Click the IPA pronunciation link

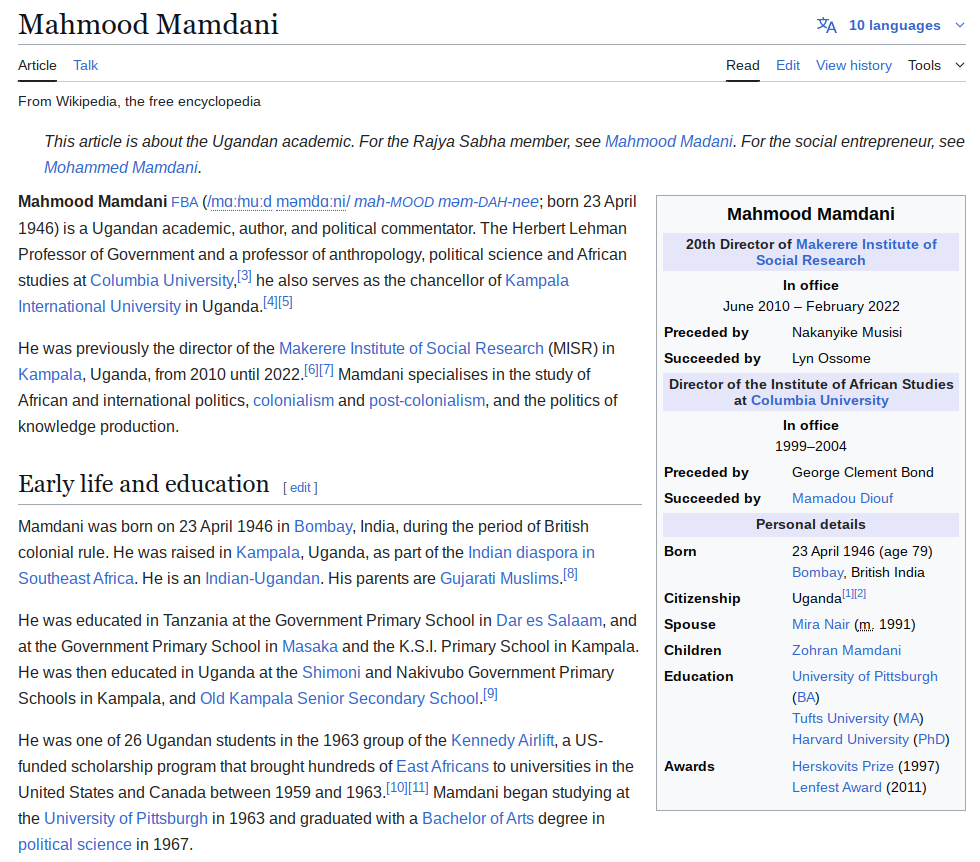(280, 202)
